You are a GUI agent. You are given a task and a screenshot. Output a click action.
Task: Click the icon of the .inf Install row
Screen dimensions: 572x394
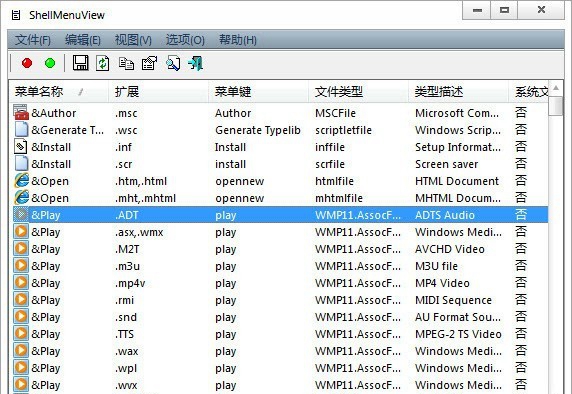coord(21,147)
